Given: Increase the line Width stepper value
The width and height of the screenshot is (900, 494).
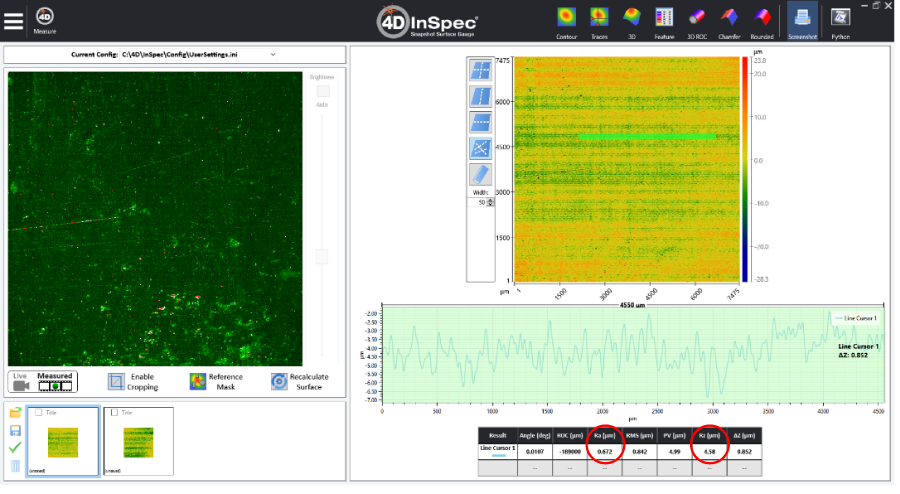Looking at the screenshot, I should 490,201.
